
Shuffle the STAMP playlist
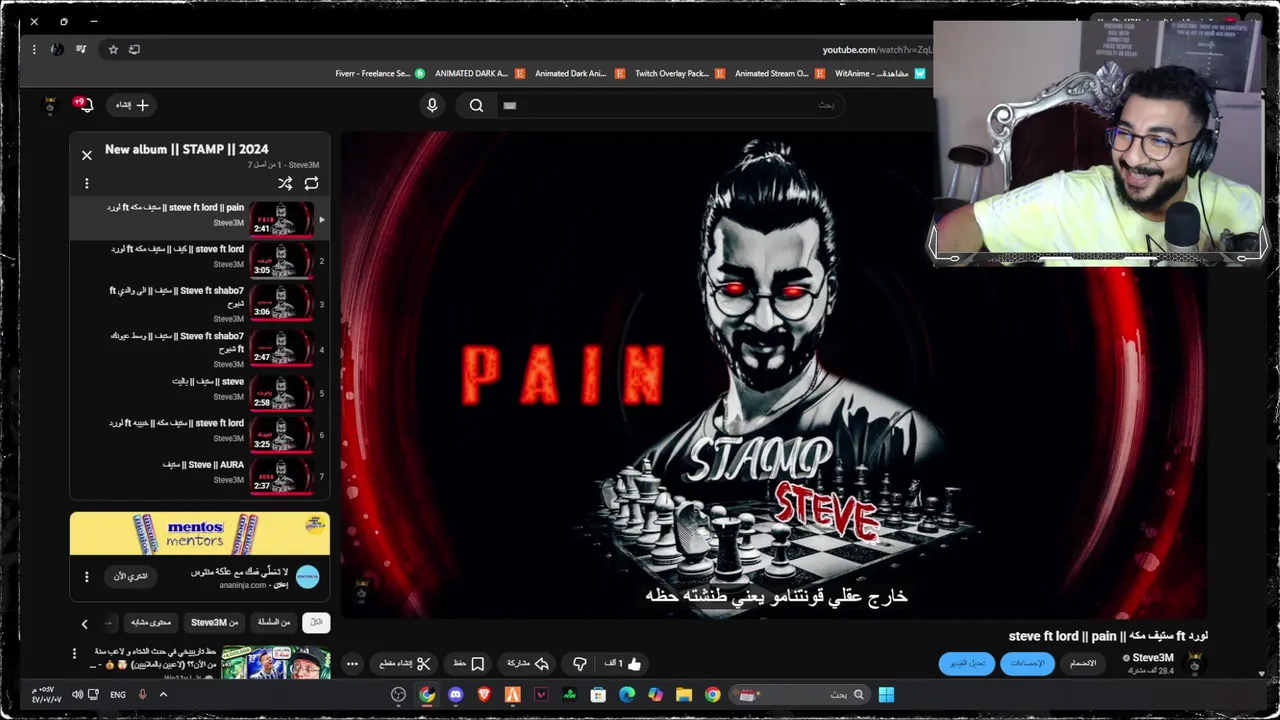(285, 184)
